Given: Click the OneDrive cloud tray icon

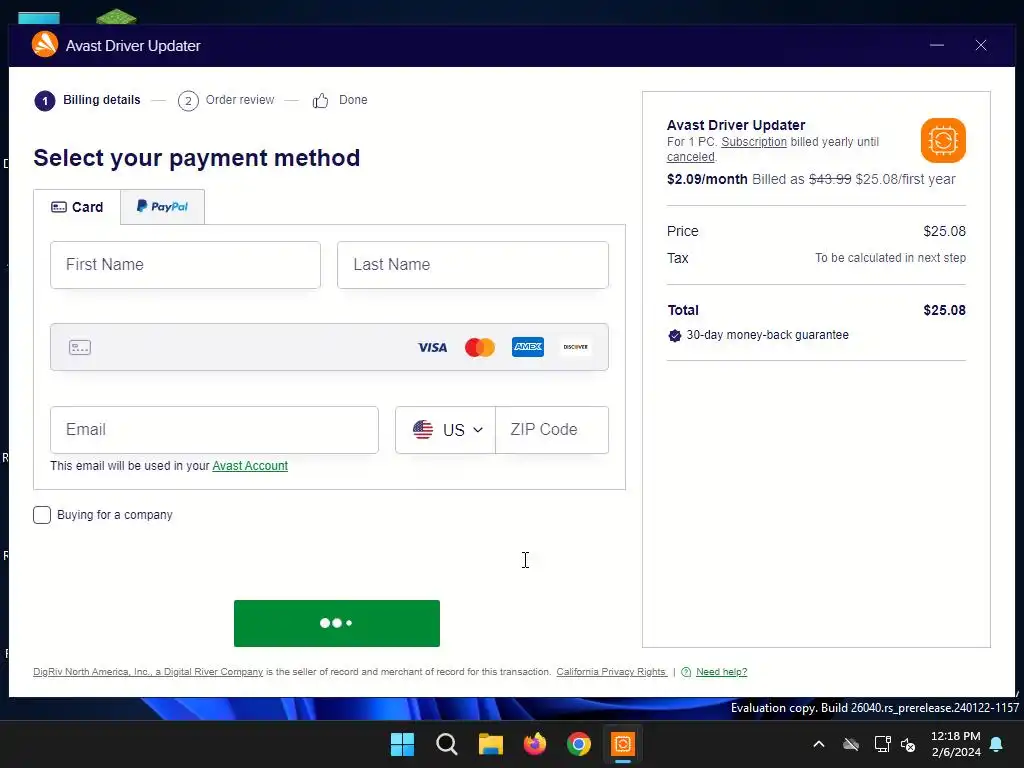Looking at the screenshot, I should (x=851, y=744).
